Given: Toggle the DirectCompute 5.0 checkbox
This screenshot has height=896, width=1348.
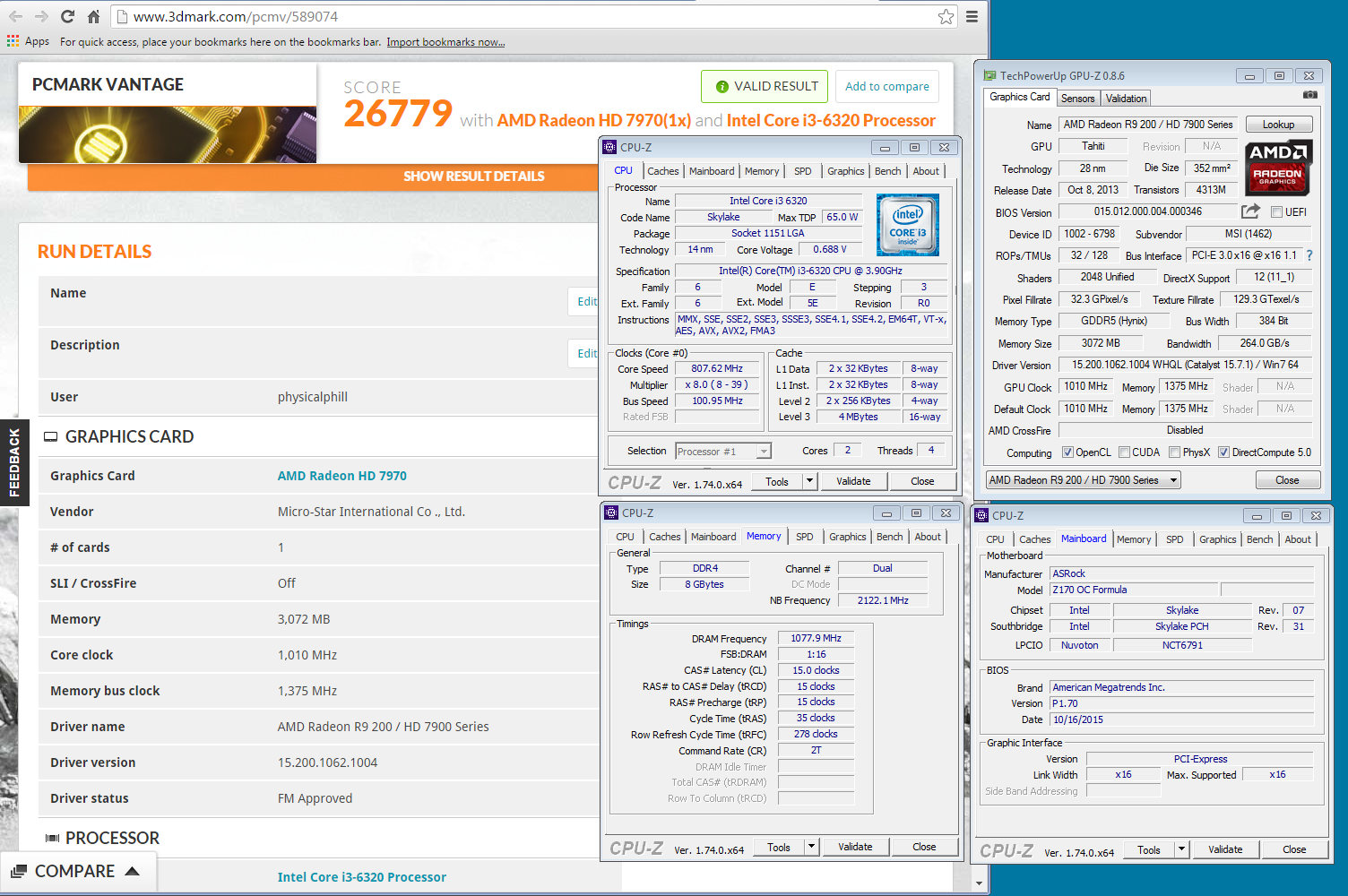Looking at the screenshot, I should click(1223, 452).
